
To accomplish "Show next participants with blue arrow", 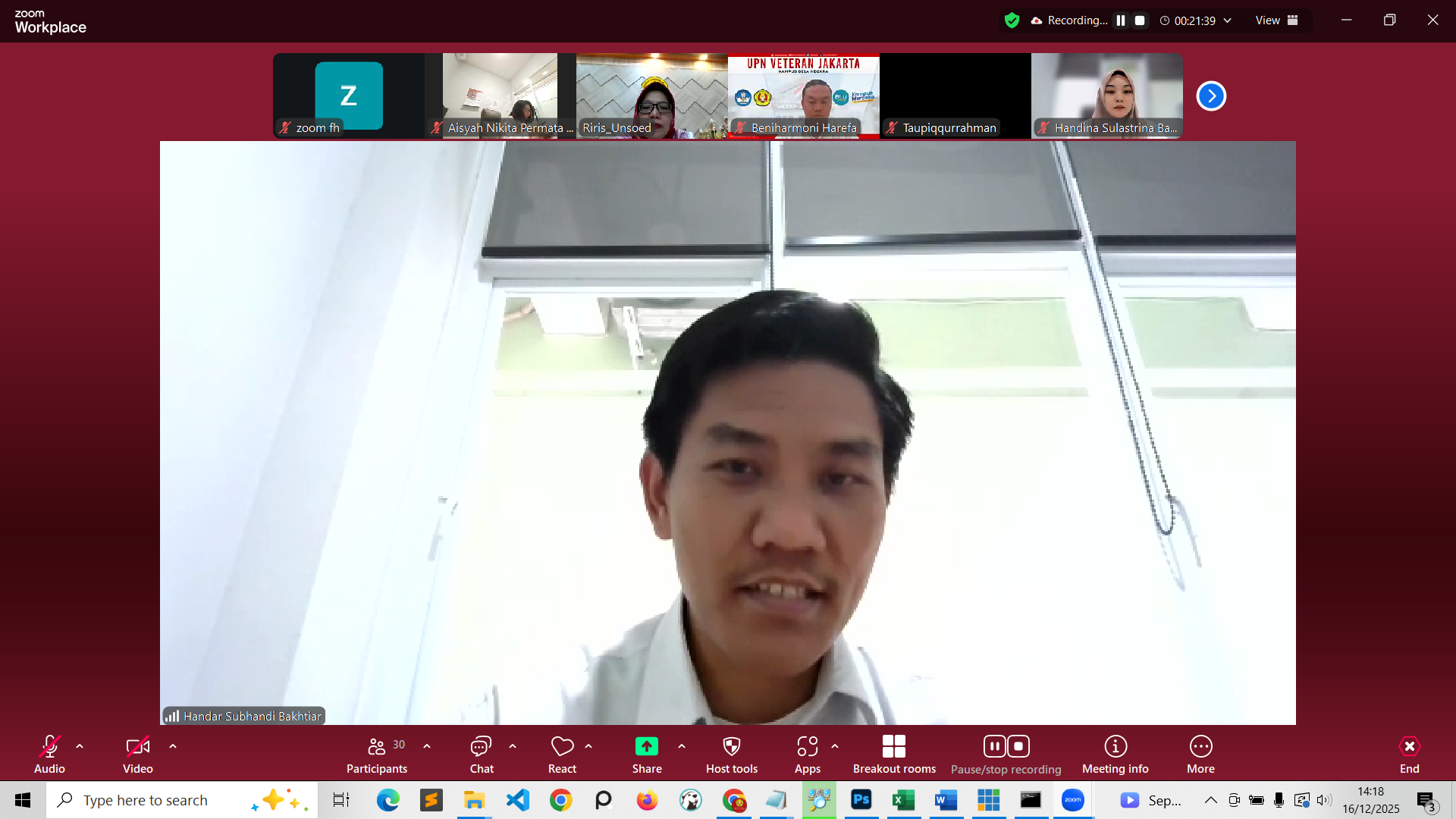I will coord(1211,96).
